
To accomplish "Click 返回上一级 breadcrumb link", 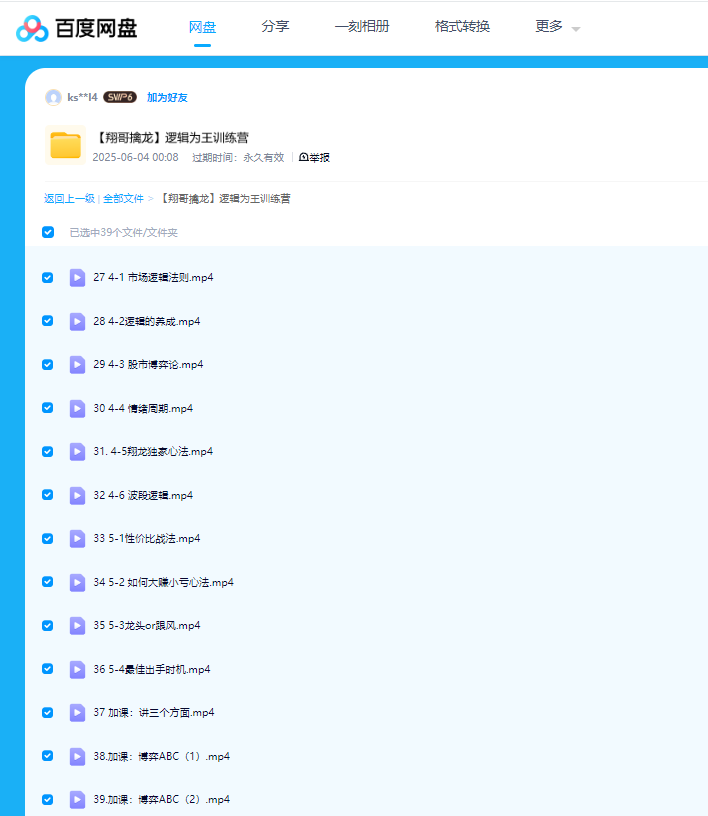I will click(x=69, y=198).
